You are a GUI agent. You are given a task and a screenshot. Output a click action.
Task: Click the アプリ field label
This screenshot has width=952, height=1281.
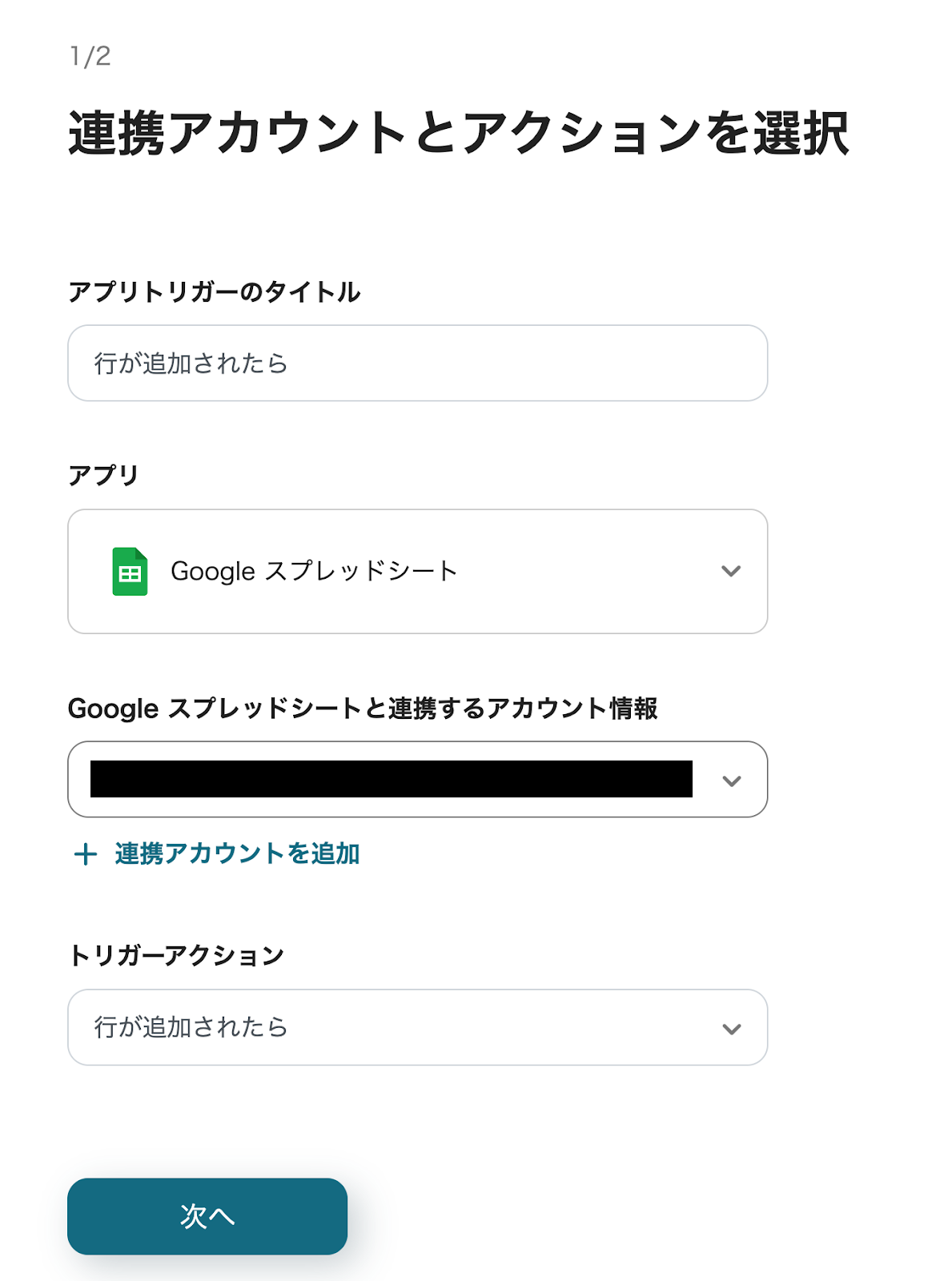point(104,476)
